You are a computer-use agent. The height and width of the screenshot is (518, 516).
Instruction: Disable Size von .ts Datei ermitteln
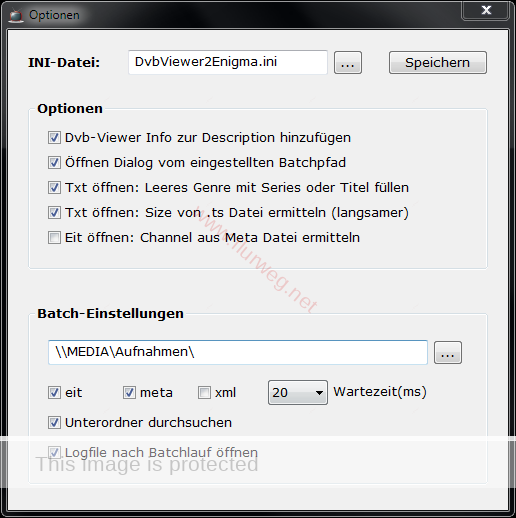tap(54, 212)
